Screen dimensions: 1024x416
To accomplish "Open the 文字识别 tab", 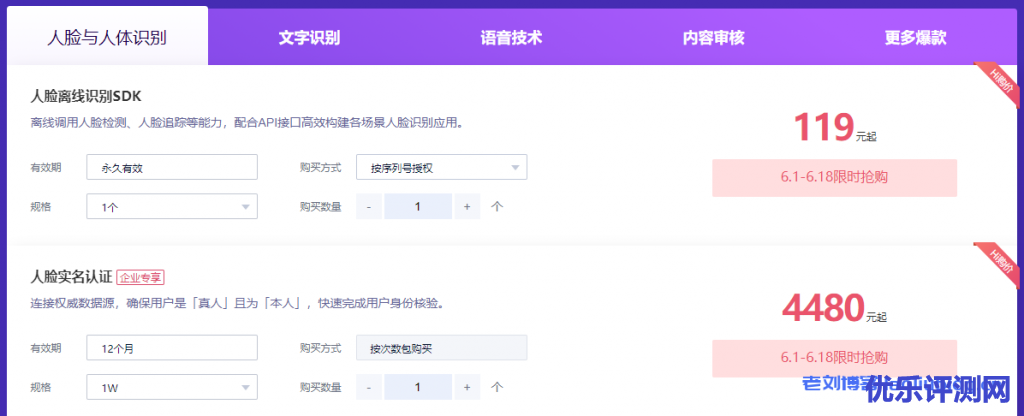I will pyautogui.click(x=309, y=38).
